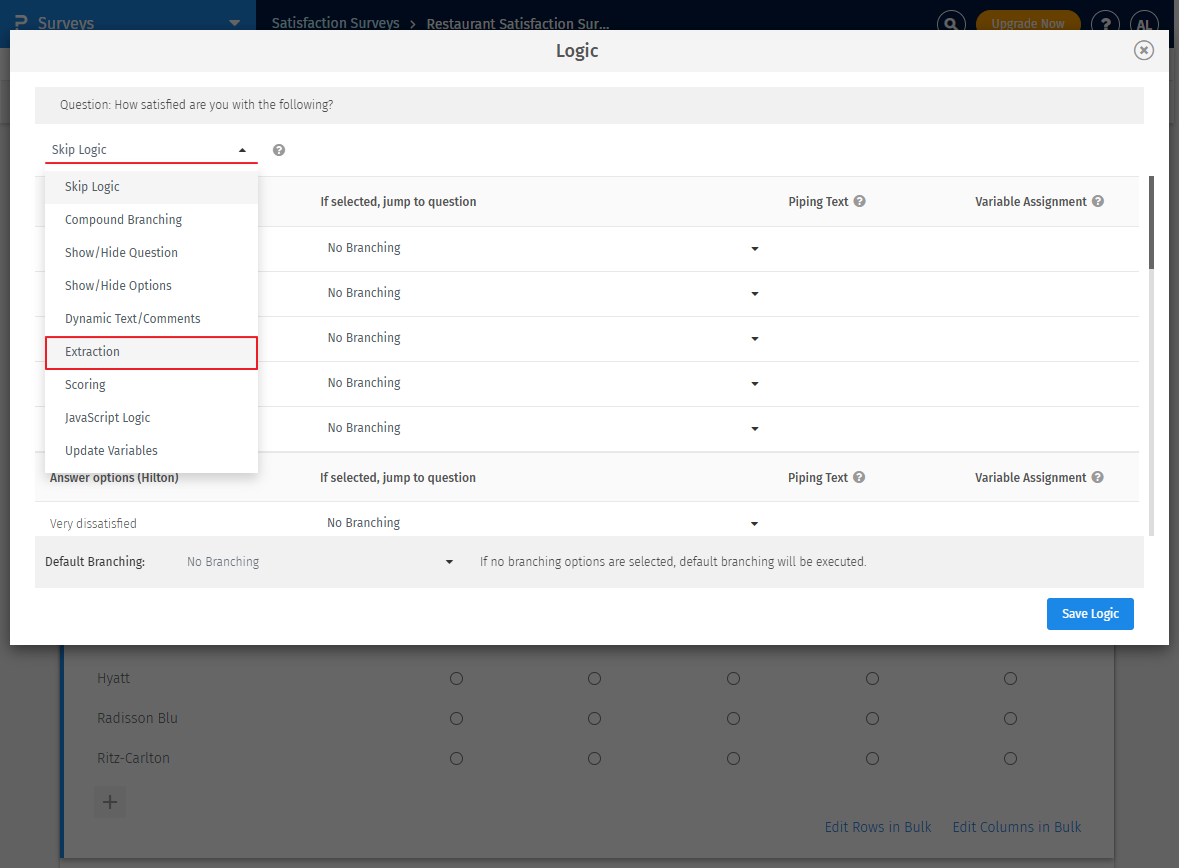Collapse the Skip Logic type dropdown
Screen dimensions: 1179x868
pyautogui.click(x=244, y=149)
